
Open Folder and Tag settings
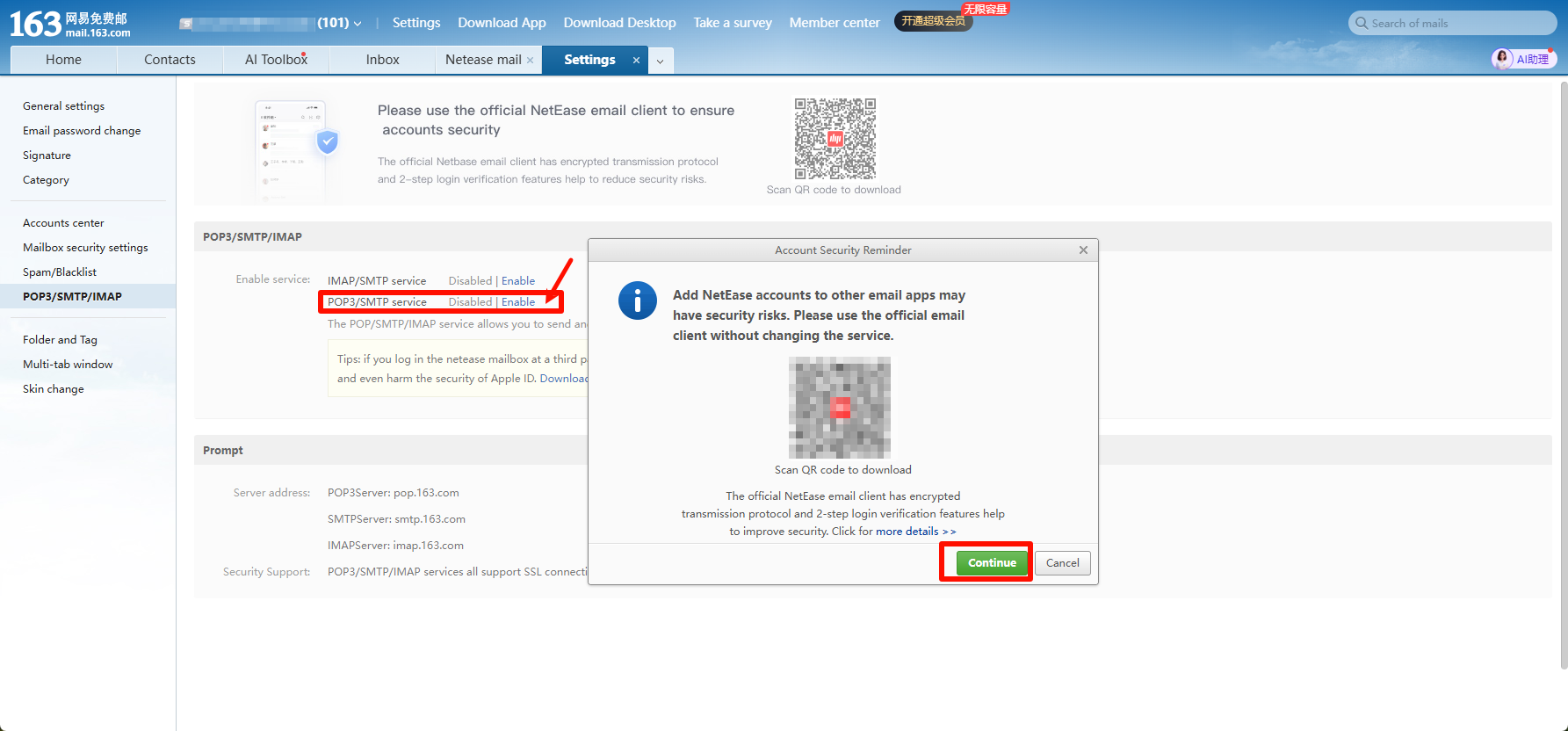tap(60, 340)
